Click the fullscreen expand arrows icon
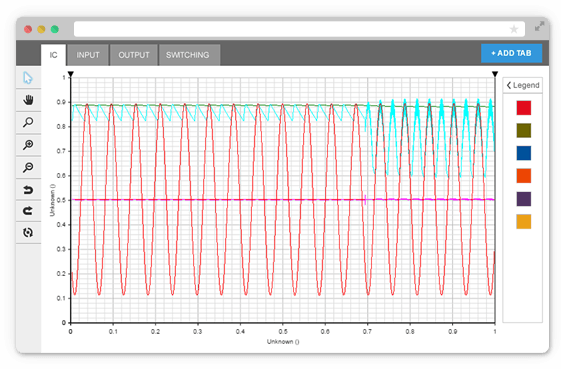The height and width of the screenshot is (369, 561). (539, 26)
